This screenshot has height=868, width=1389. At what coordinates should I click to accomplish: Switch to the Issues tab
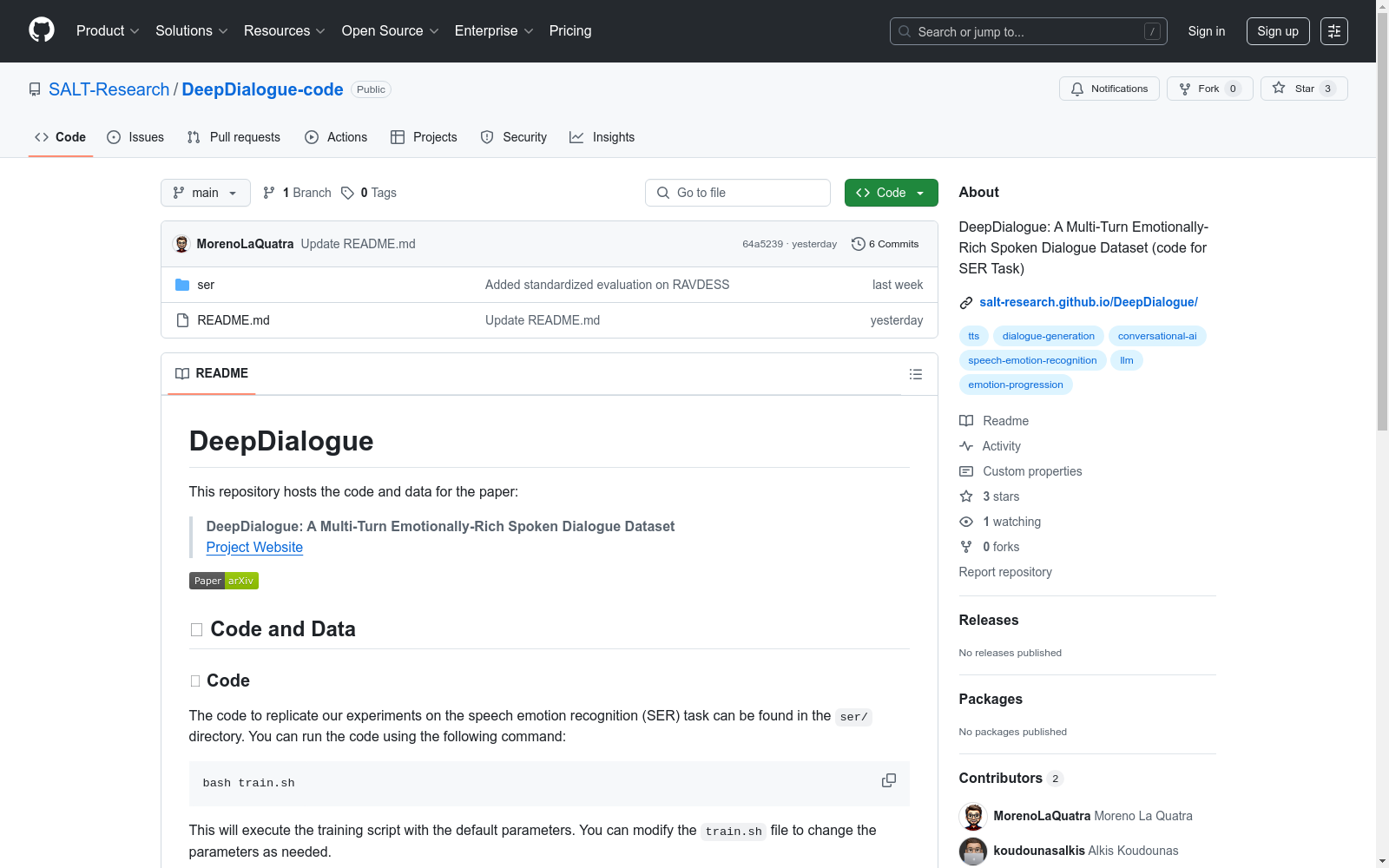[135, 137]
